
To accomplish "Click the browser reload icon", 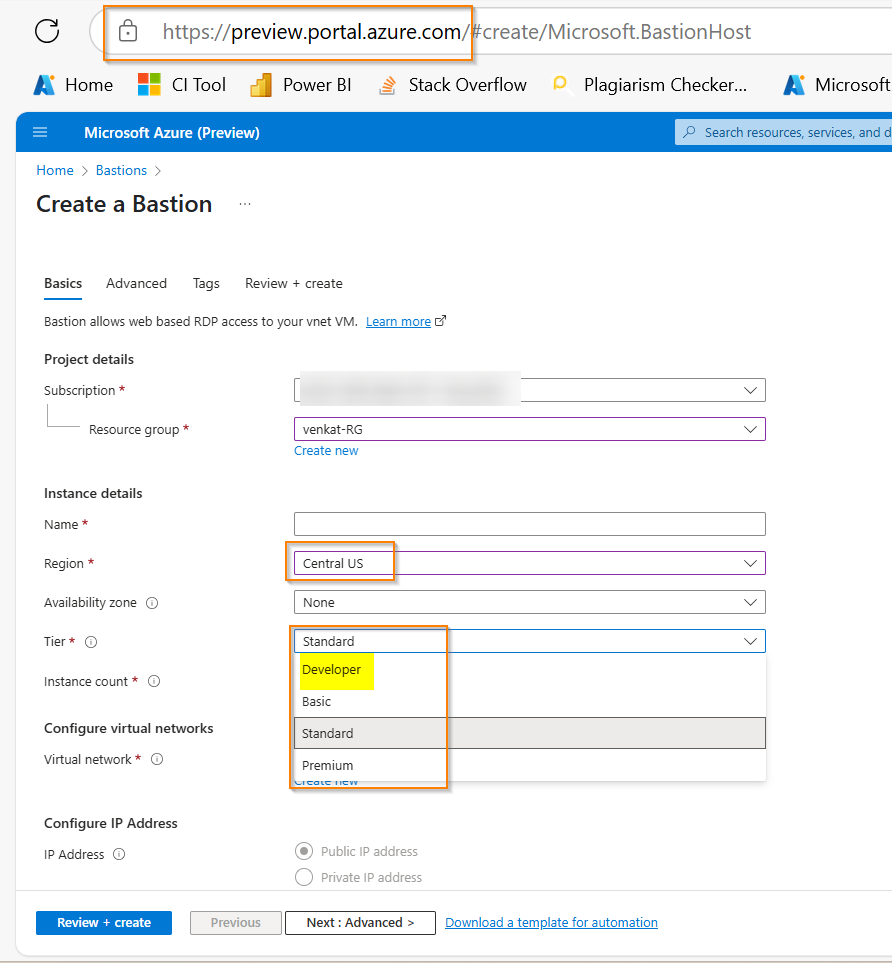I will [x=47, y=31].
